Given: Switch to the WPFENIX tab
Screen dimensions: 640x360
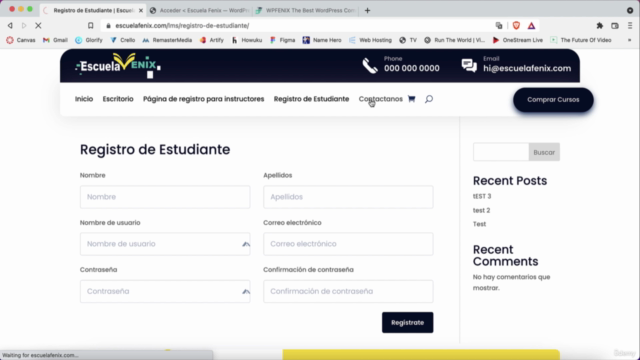Looking at the screenshot, I should coord(306,11).
